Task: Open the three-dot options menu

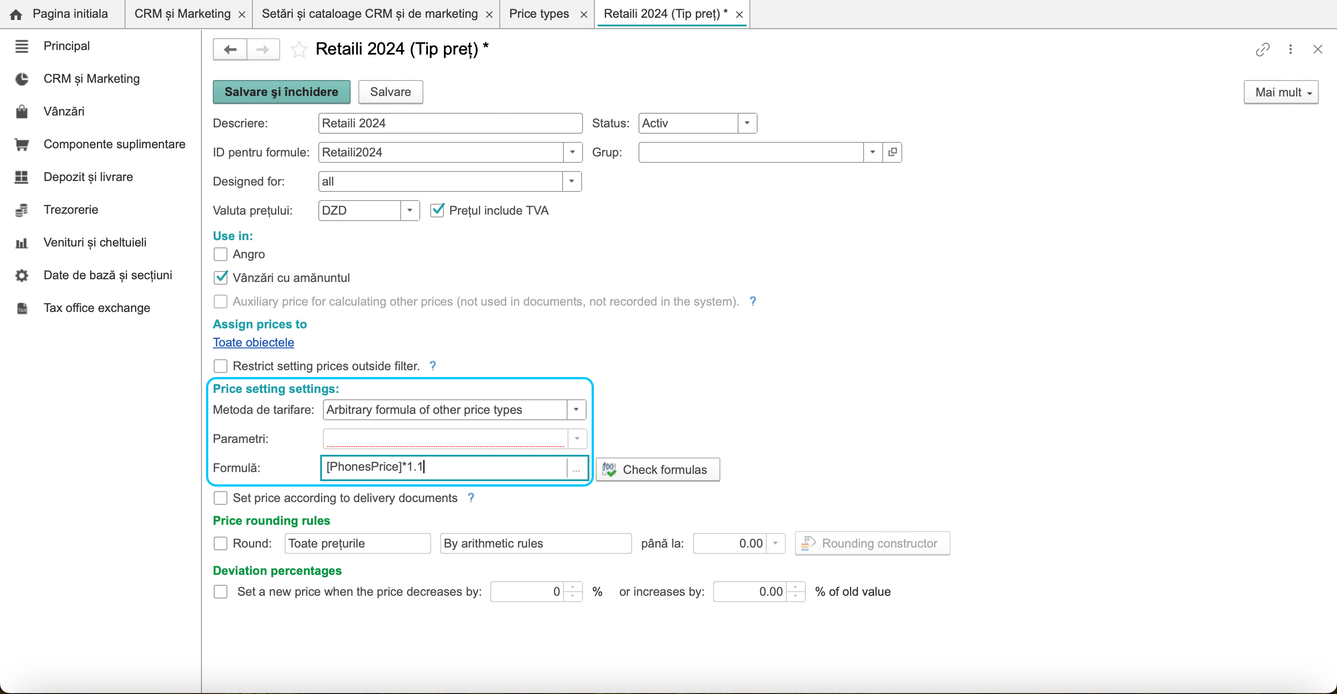Action: pyautogui.click(x=1290, y=49)
